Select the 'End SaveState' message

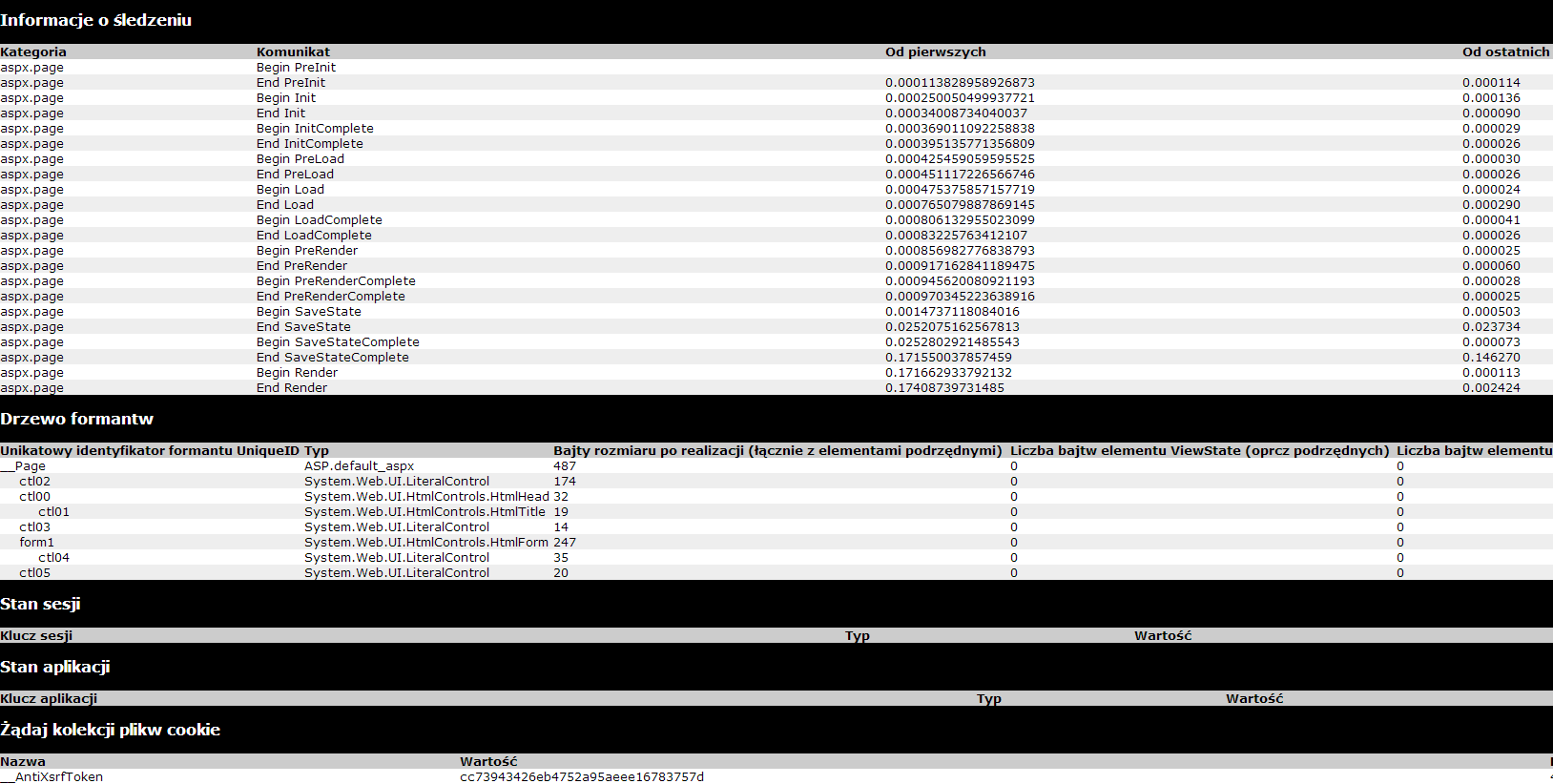(x=303, y=327)
